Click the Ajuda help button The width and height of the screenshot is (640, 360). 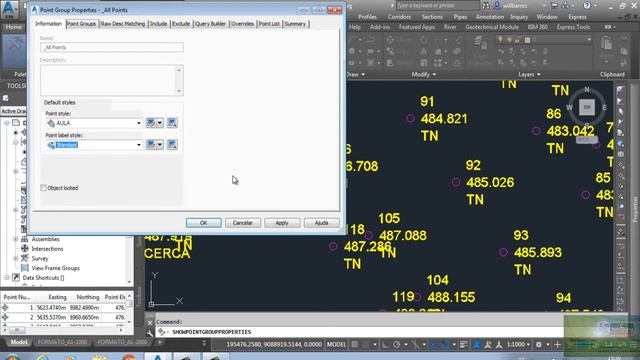pos(321,223)
